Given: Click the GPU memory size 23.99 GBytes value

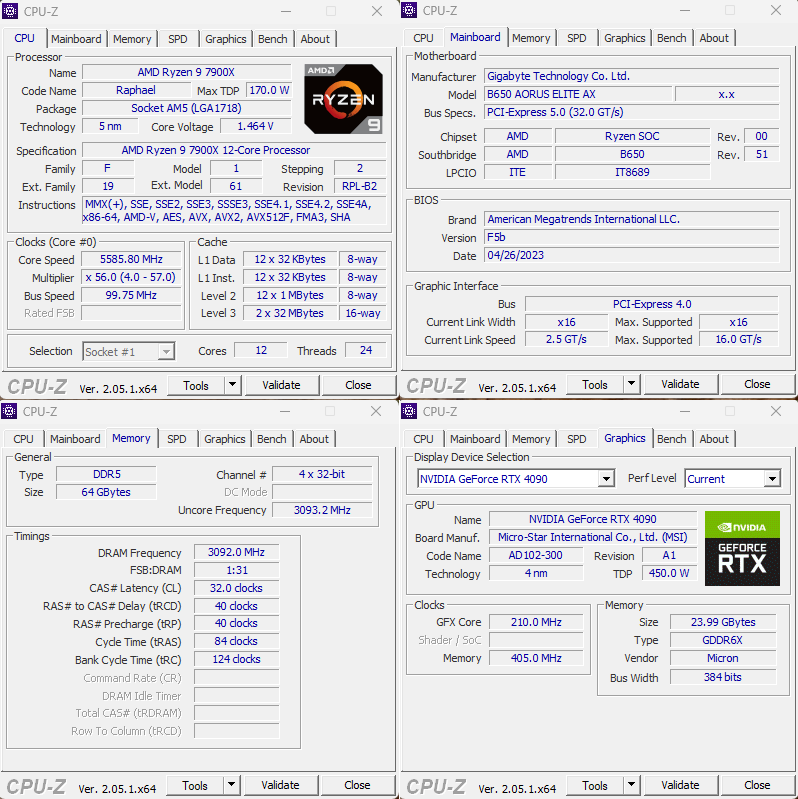Looking at the screenshot, I should point(723,622).
